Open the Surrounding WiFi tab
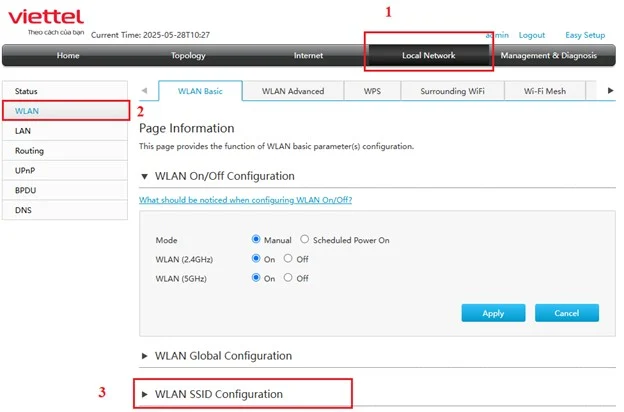Viewport: 624px width, 412px height. tap(452, 91)
